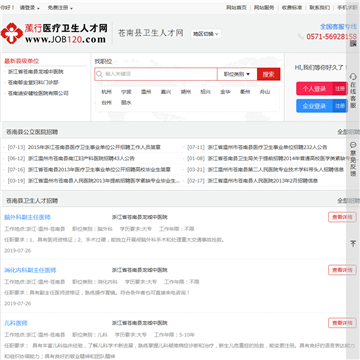Click 全国客服专线 link
Viewport: 360px width, 360px height.
[x=338, y=26]
